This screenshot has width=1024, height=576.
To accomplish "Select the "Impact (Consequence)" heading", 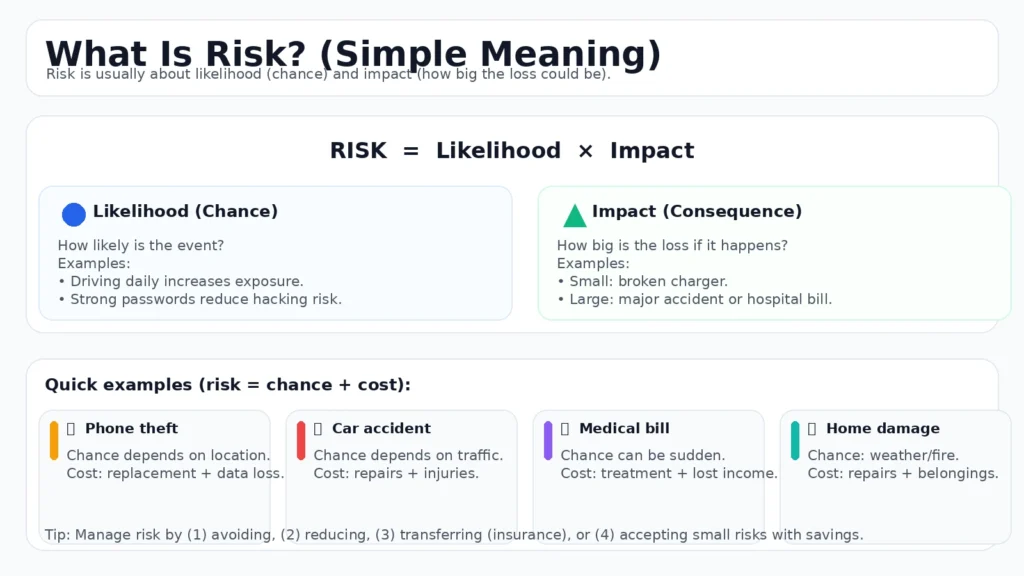I will (x=696, y=212).
